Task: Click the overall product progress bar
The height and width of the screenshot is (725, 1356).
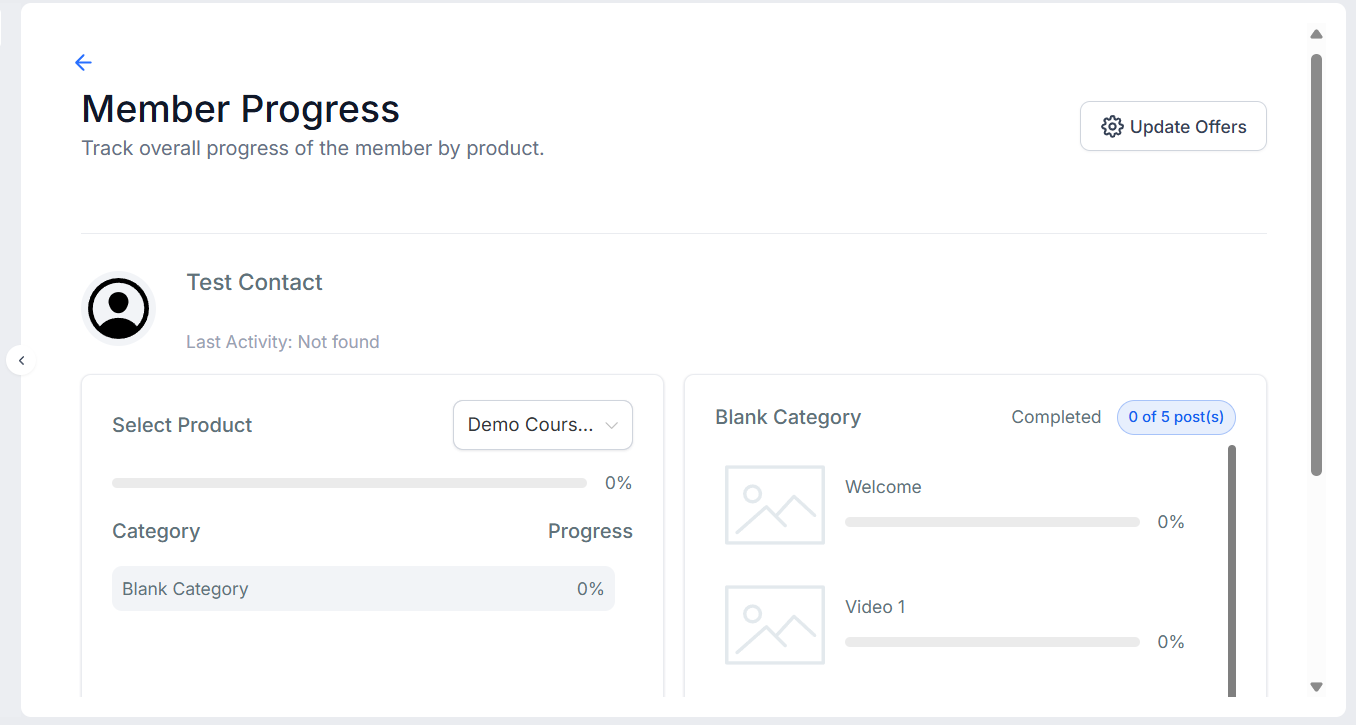Action: [349, 483]
